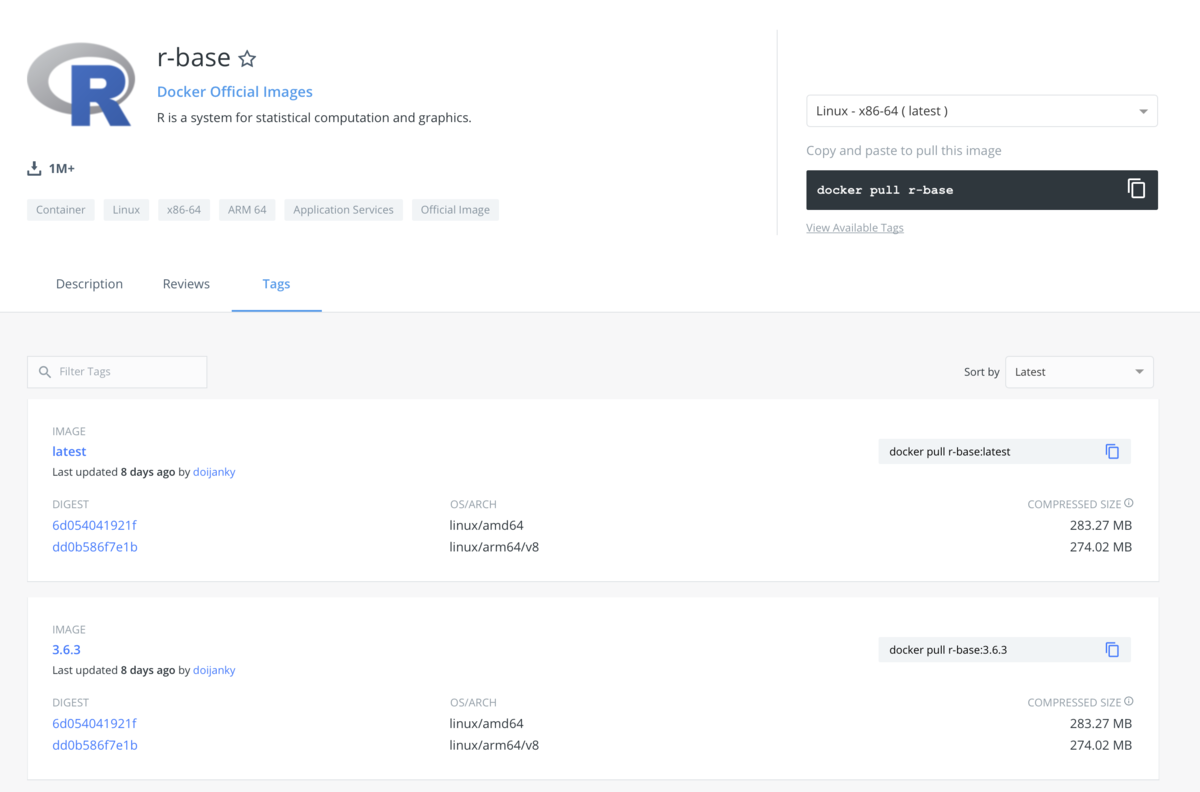Click View Available Tags link

855,228
